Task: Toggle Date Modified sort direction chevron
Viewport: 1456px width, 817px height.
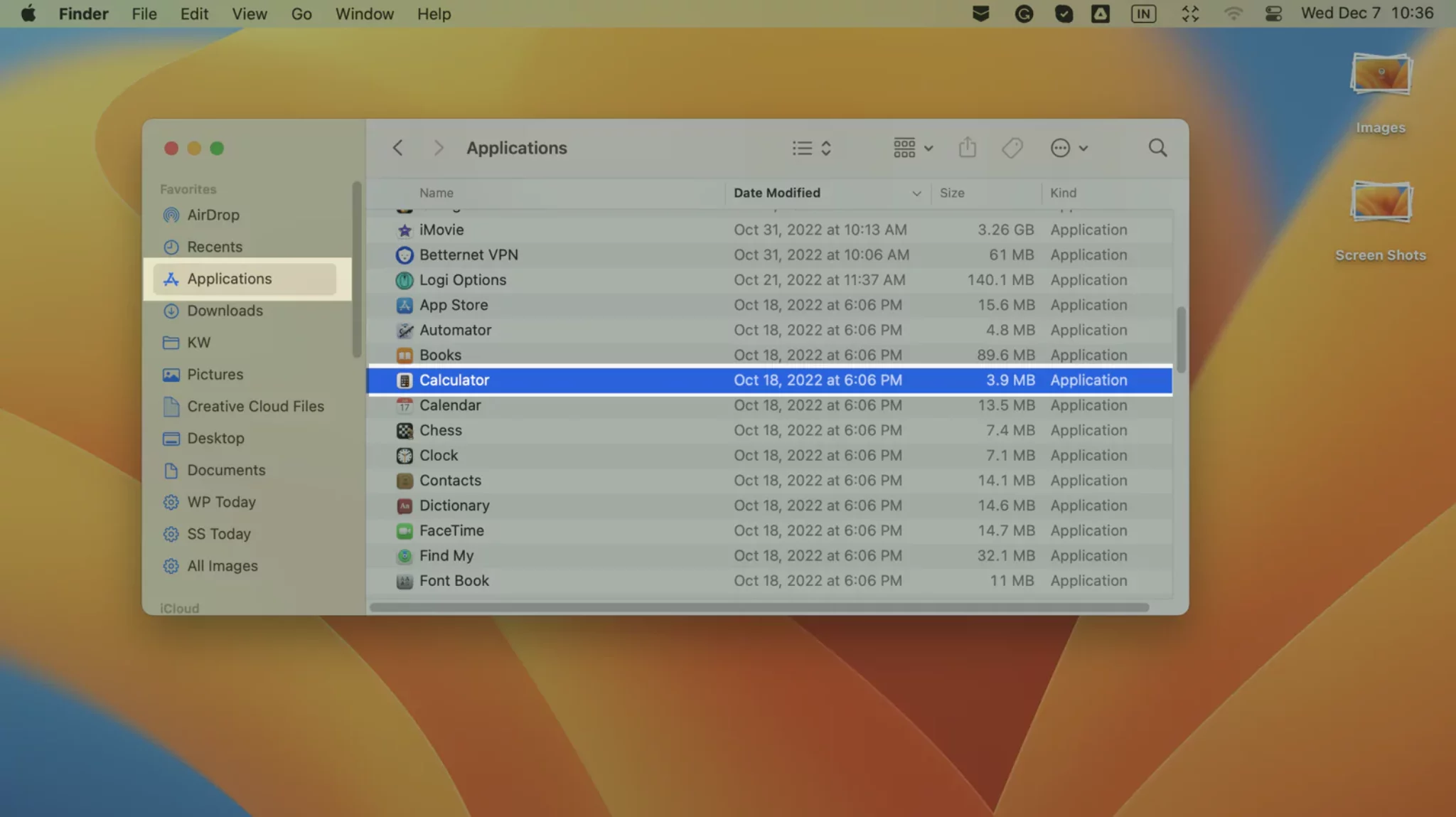Action: pyautogui.click(x=916, y=193)
